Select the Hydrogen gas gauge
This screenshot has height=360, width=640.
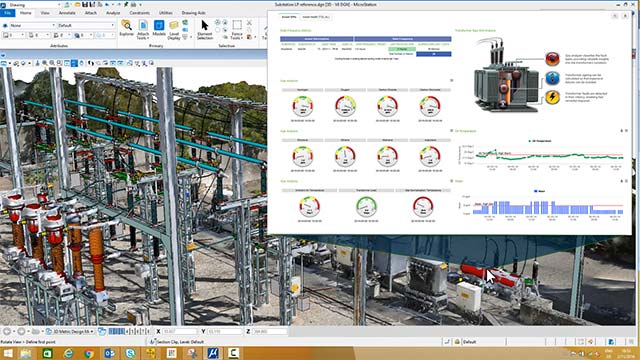[x=302, y=106]
